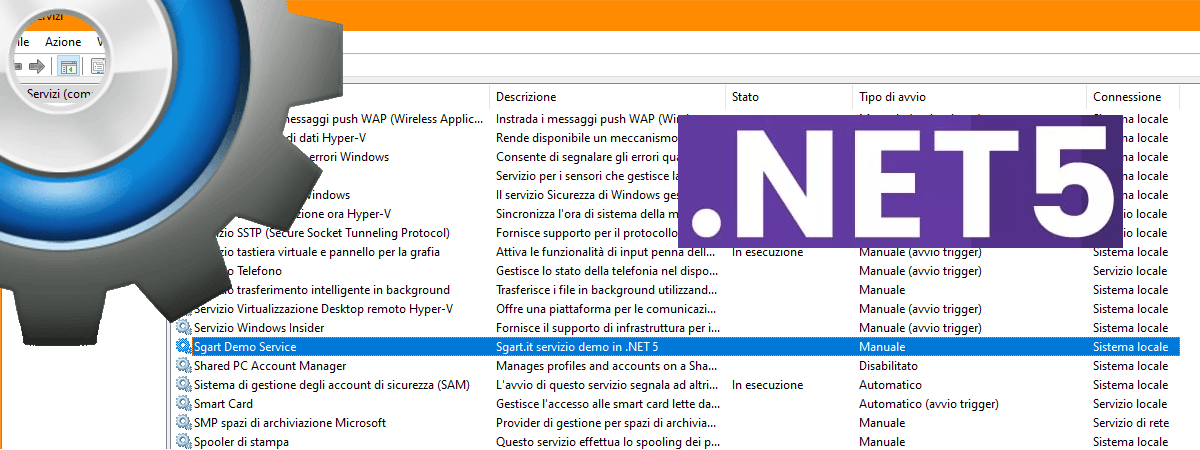Click the 'trasferimento intelligente in background' service name
The height and width of the screenshot is (450, 1200).
tap(340, 290)
